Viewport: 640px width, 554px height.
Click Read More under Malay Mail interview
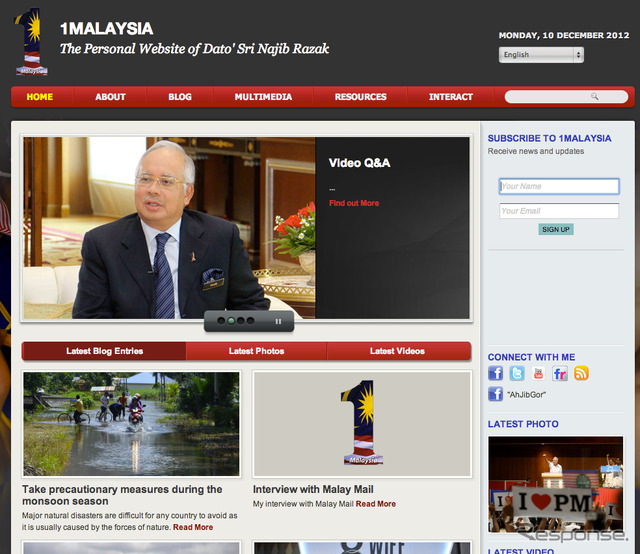click(x=376, y=504)
